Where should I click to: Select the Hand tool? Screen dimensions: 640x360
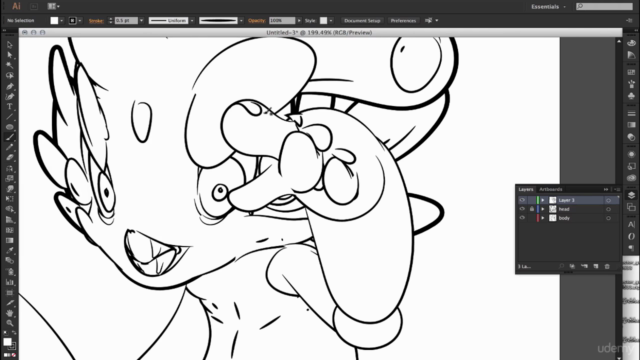[x=10, y=313]
